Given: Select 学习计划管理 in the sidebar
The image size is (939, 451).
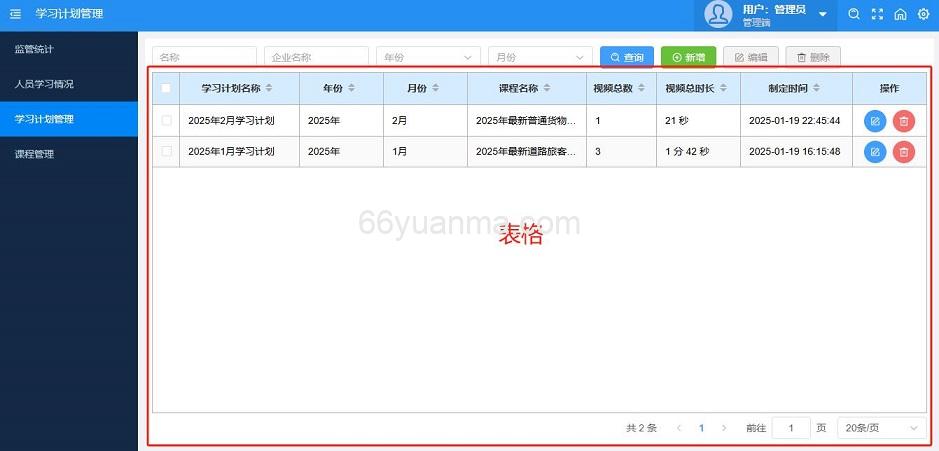Looking at the screenshot, I should click(69, 119).
